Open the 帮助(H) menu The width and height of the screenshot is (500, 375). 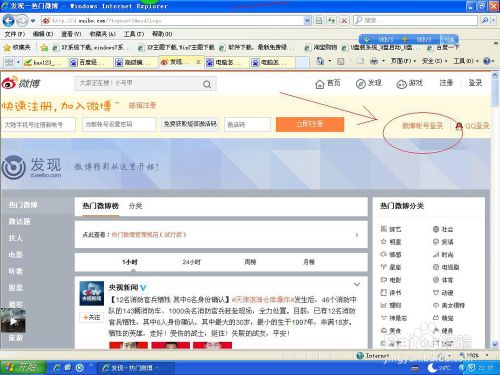point(162,34)
